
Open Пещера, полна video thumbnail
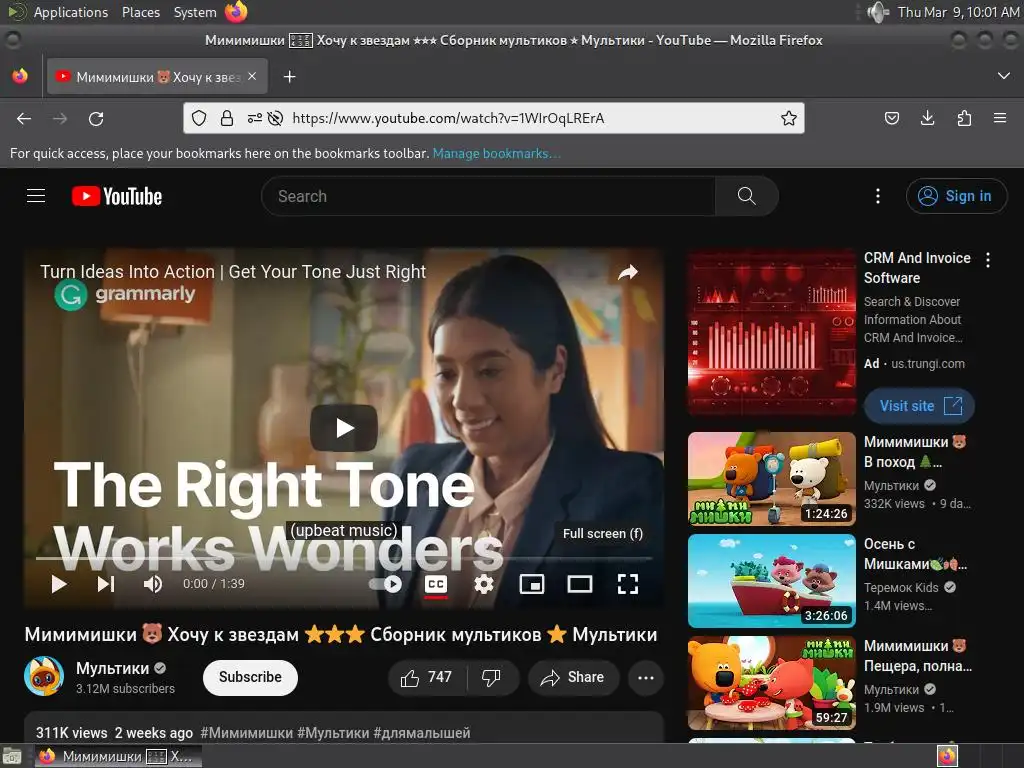[772, 682]
